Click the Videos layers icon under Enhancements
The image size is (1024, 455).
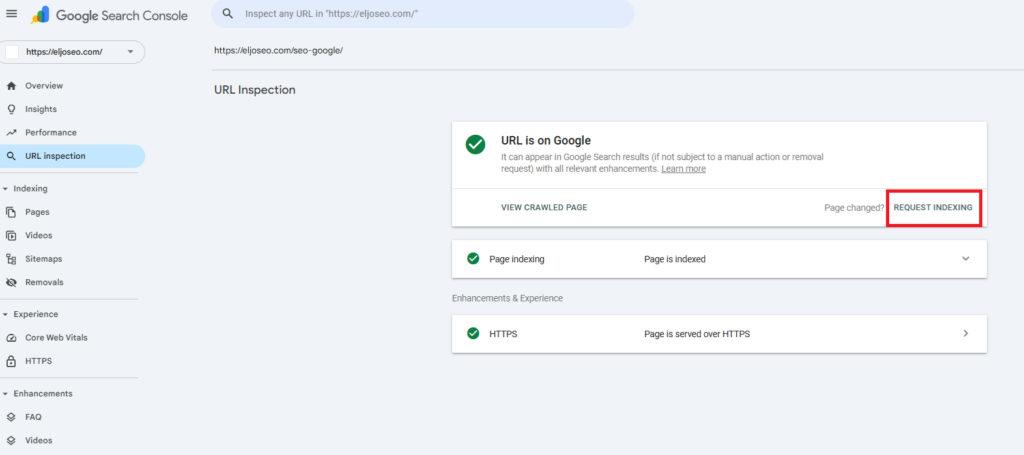pyautogui.click(x=11, y=441)
